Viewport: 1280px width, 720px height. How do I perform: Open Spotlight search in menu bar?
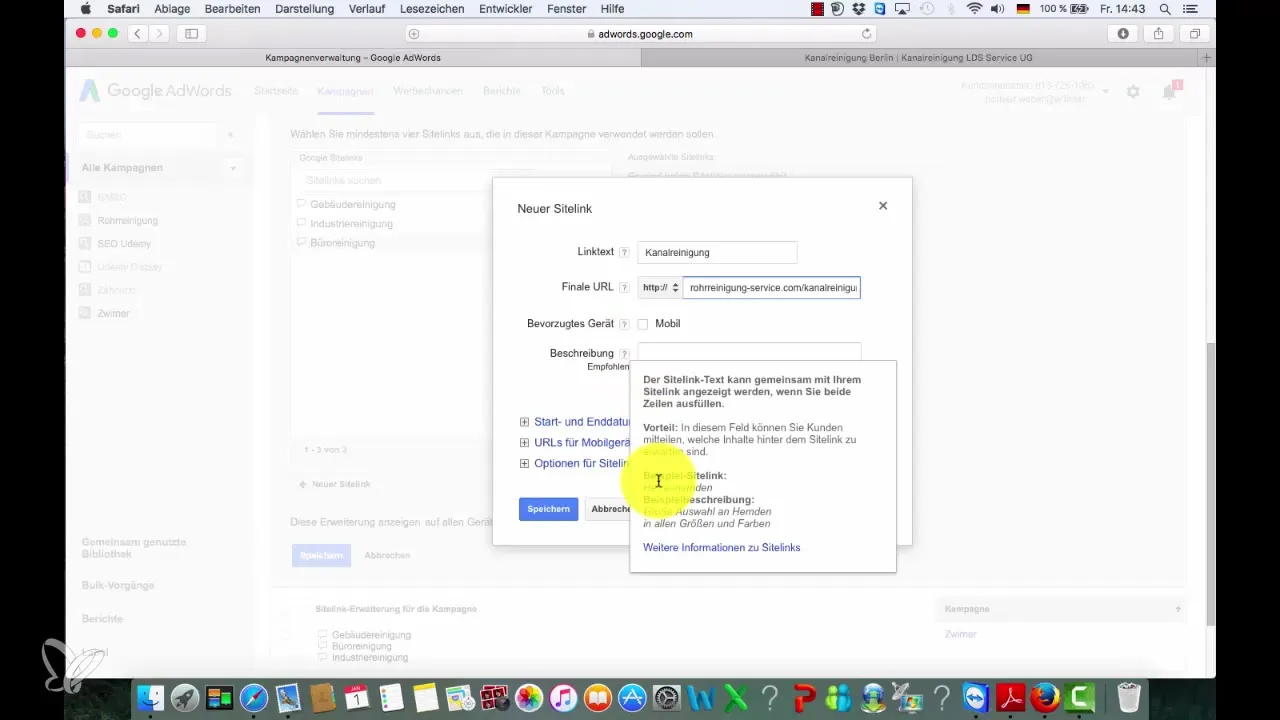click(1165, 8)
